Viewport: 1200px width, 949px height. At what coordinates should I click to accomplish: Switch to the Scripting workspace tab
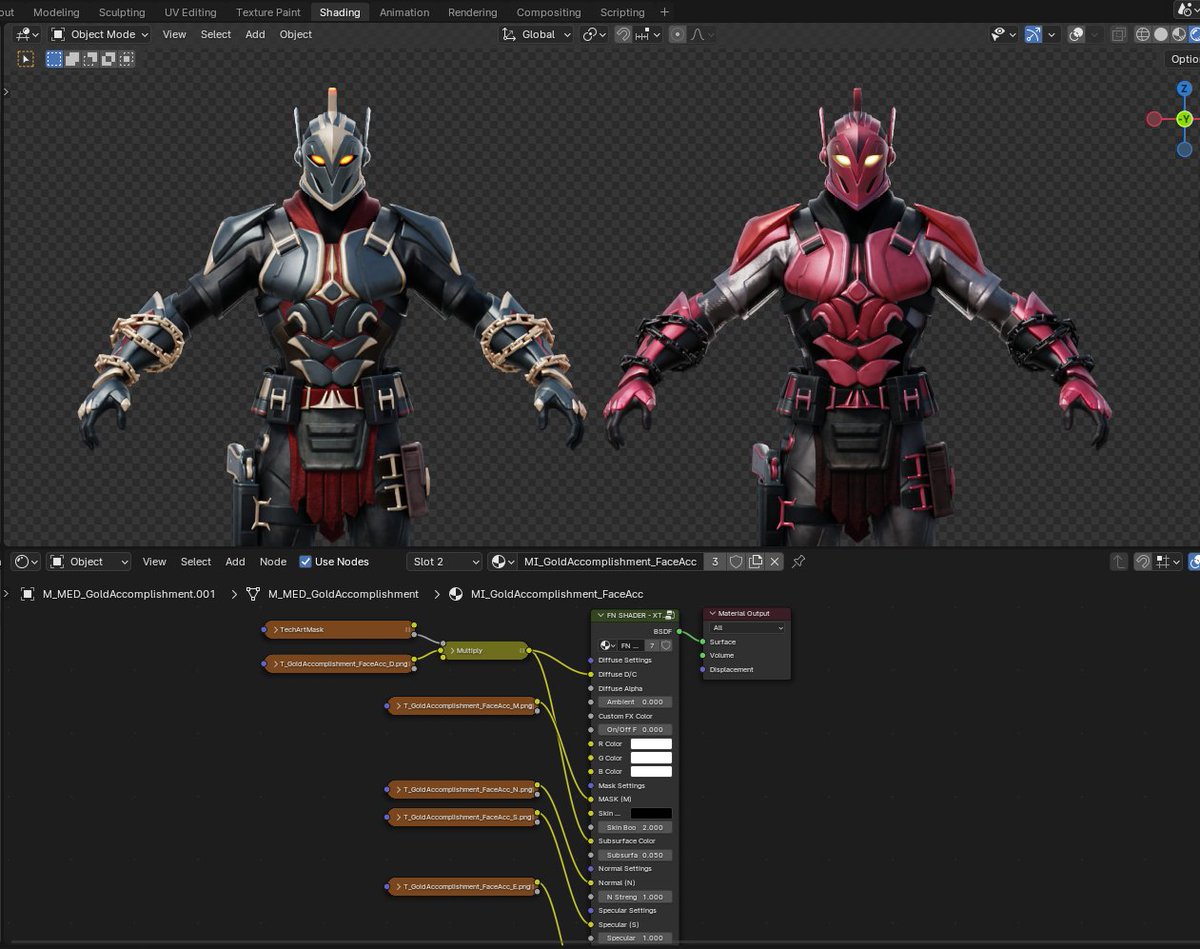tap(622, 12)
